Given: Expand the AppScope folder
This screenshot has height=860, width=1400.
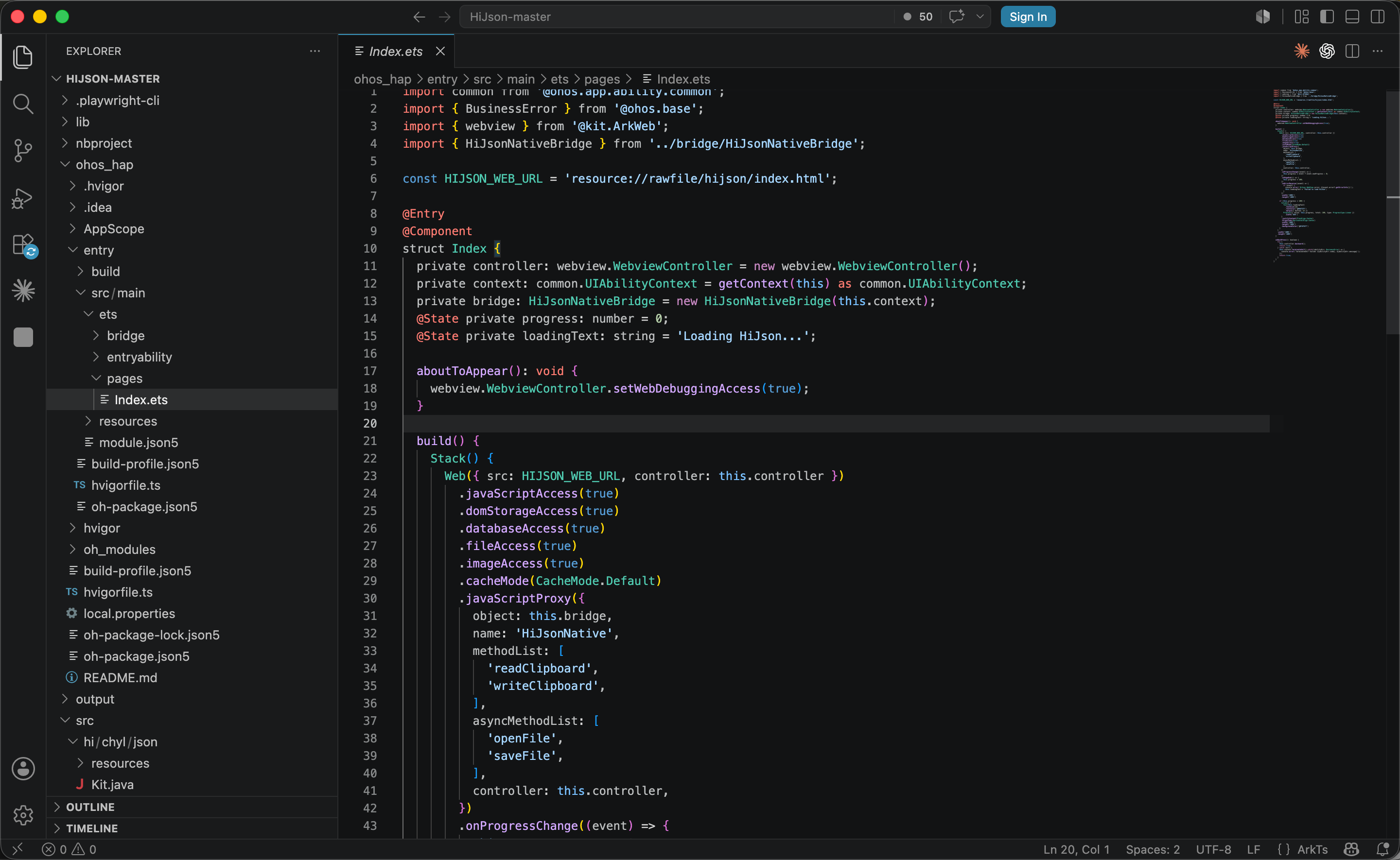Looking at the screenshot, I should tap(192, 229).
